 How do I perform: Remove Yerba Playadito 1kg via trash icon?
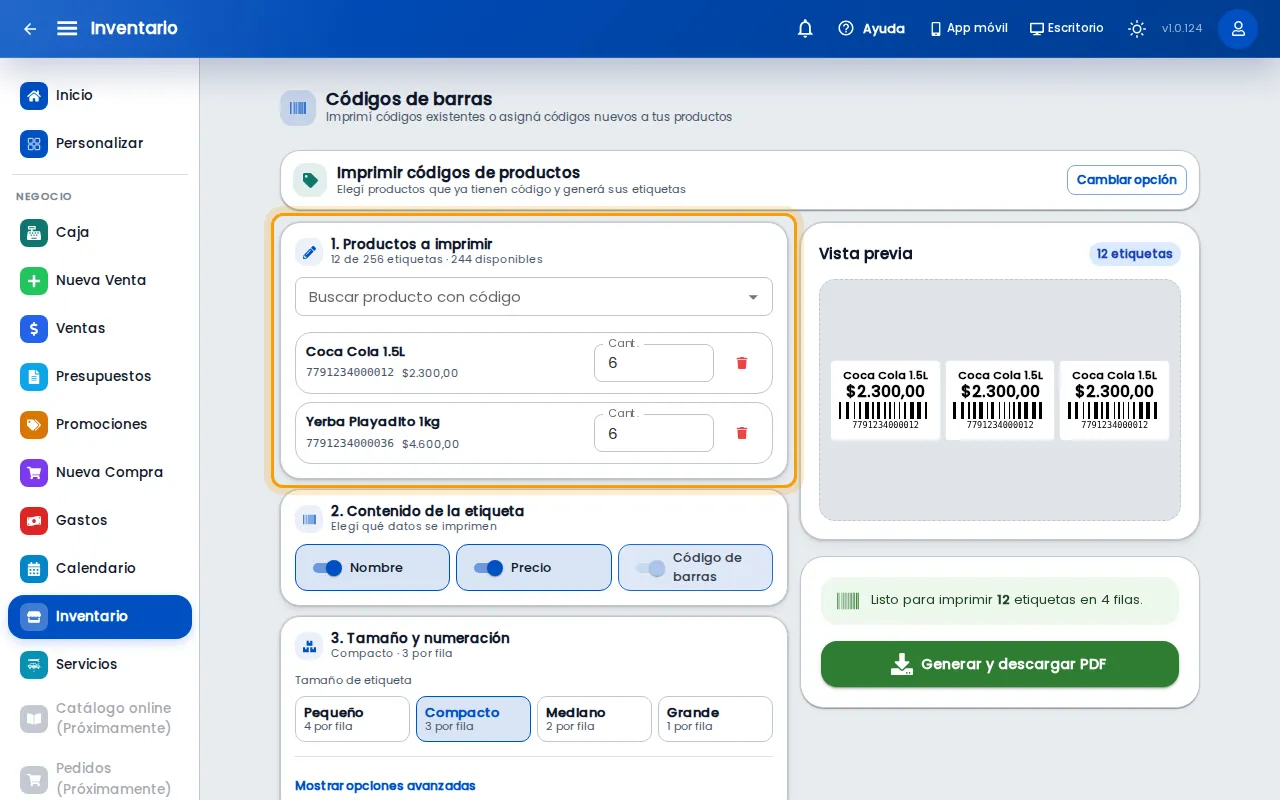(x=742, y=433)
